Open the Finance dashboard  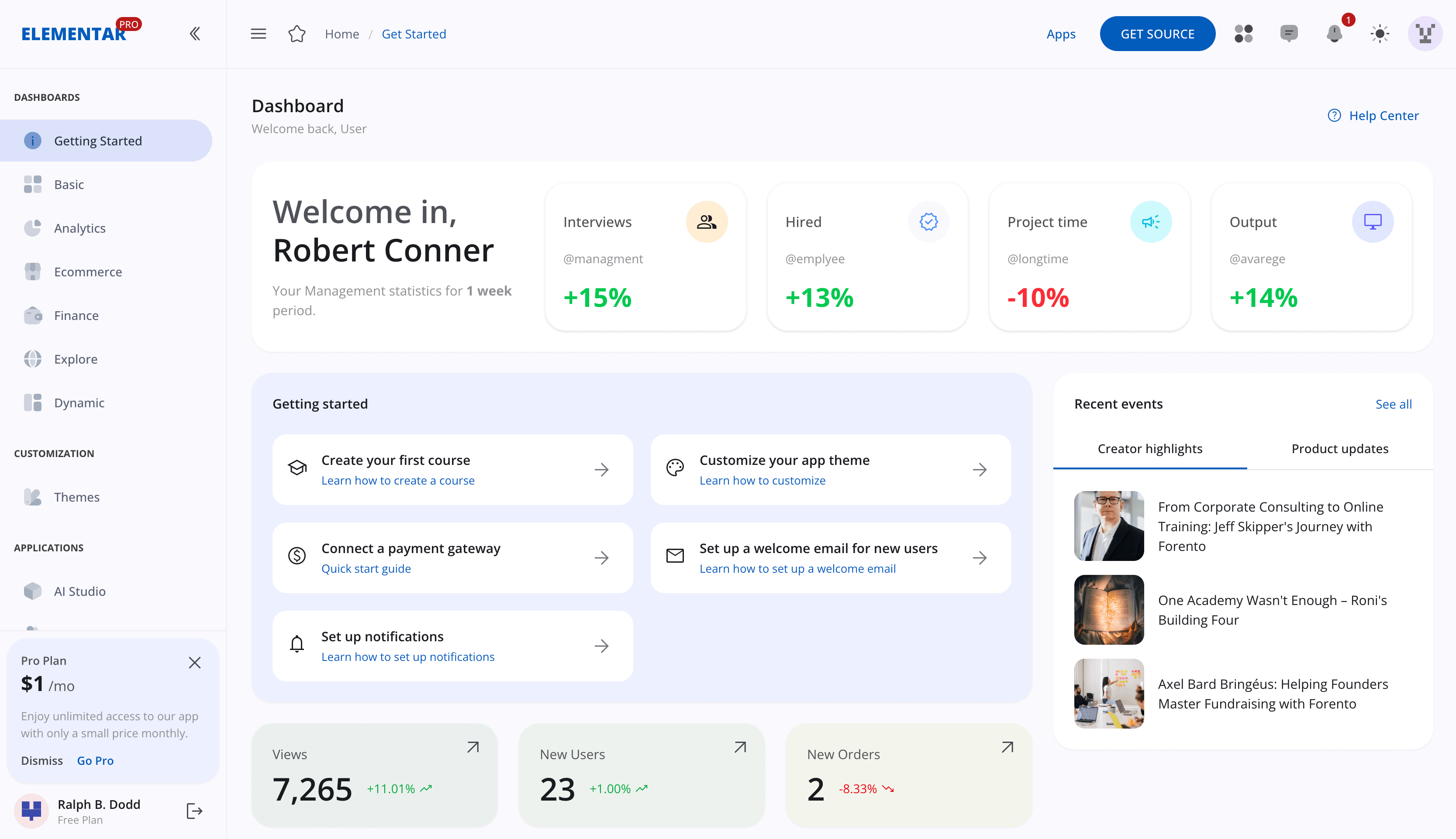[x=76, y=315]
